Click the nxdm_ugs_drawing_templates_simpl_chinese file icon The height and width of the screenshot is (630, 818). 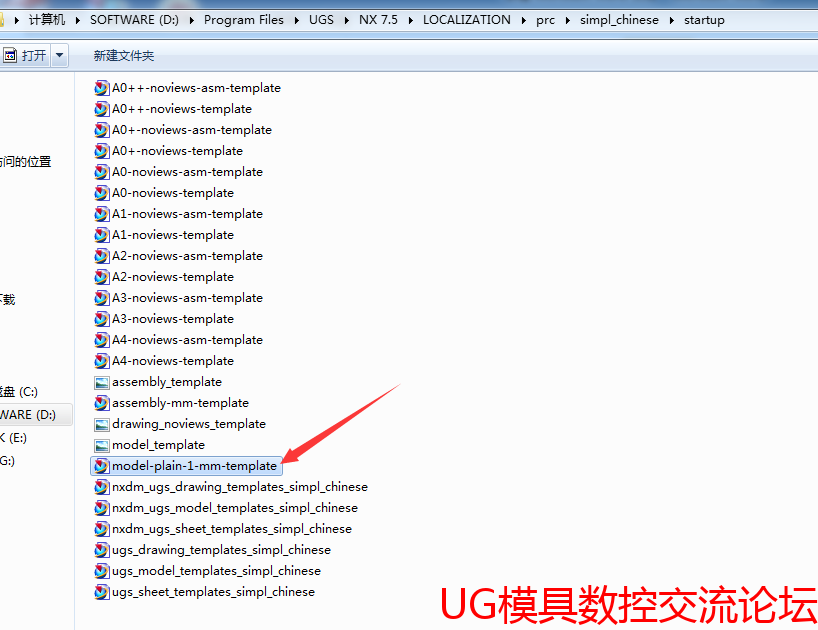pos(102,487)
